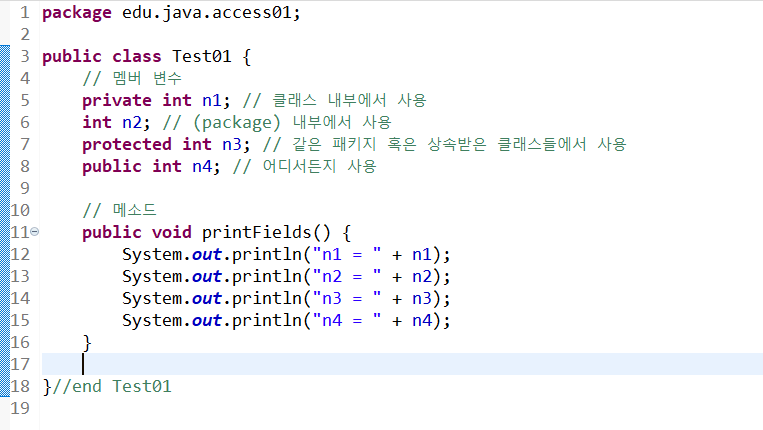Click variable n1 in its declaration
This screenshot has height=430, width=763.
click(x=212, y=100)
